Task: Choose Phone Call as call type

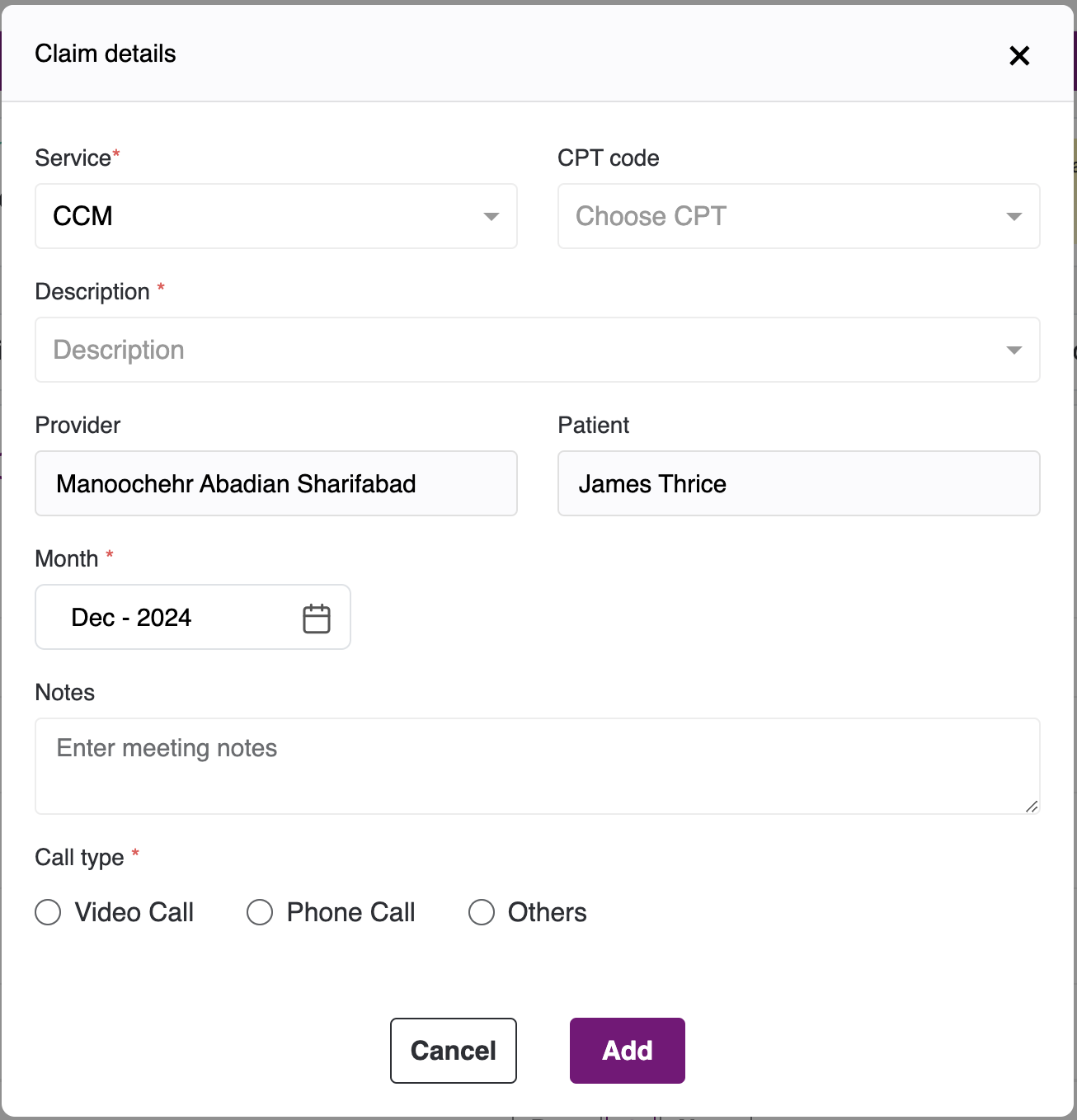Action: [261, 912]
